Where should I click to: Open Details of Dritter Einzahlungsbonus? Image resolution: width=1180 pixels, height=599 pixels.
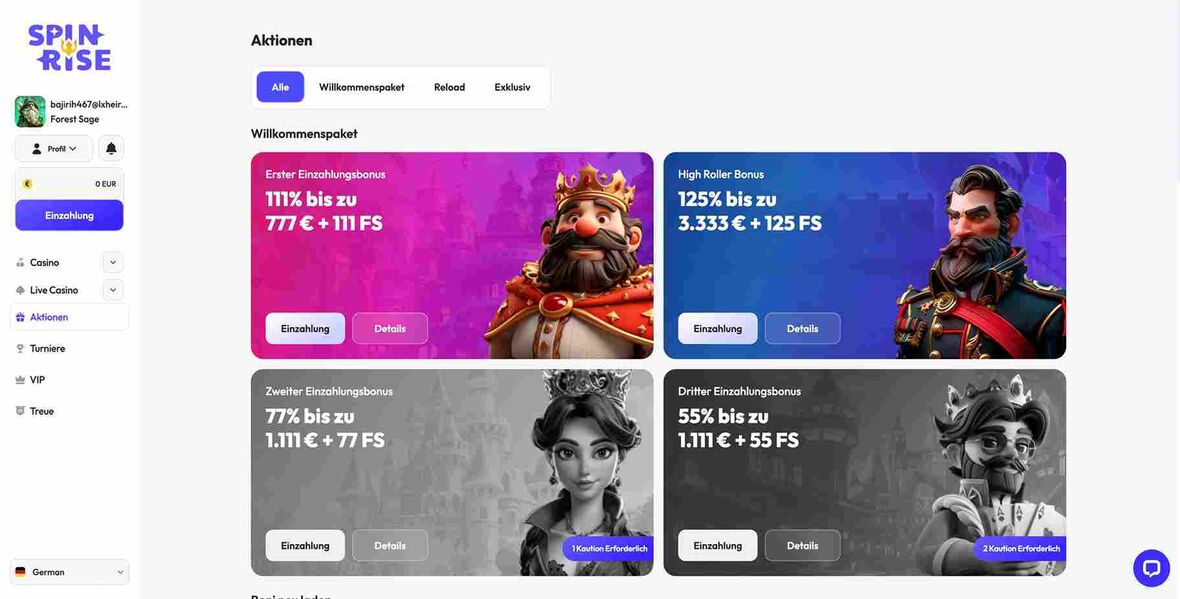(x=802, y=546)
